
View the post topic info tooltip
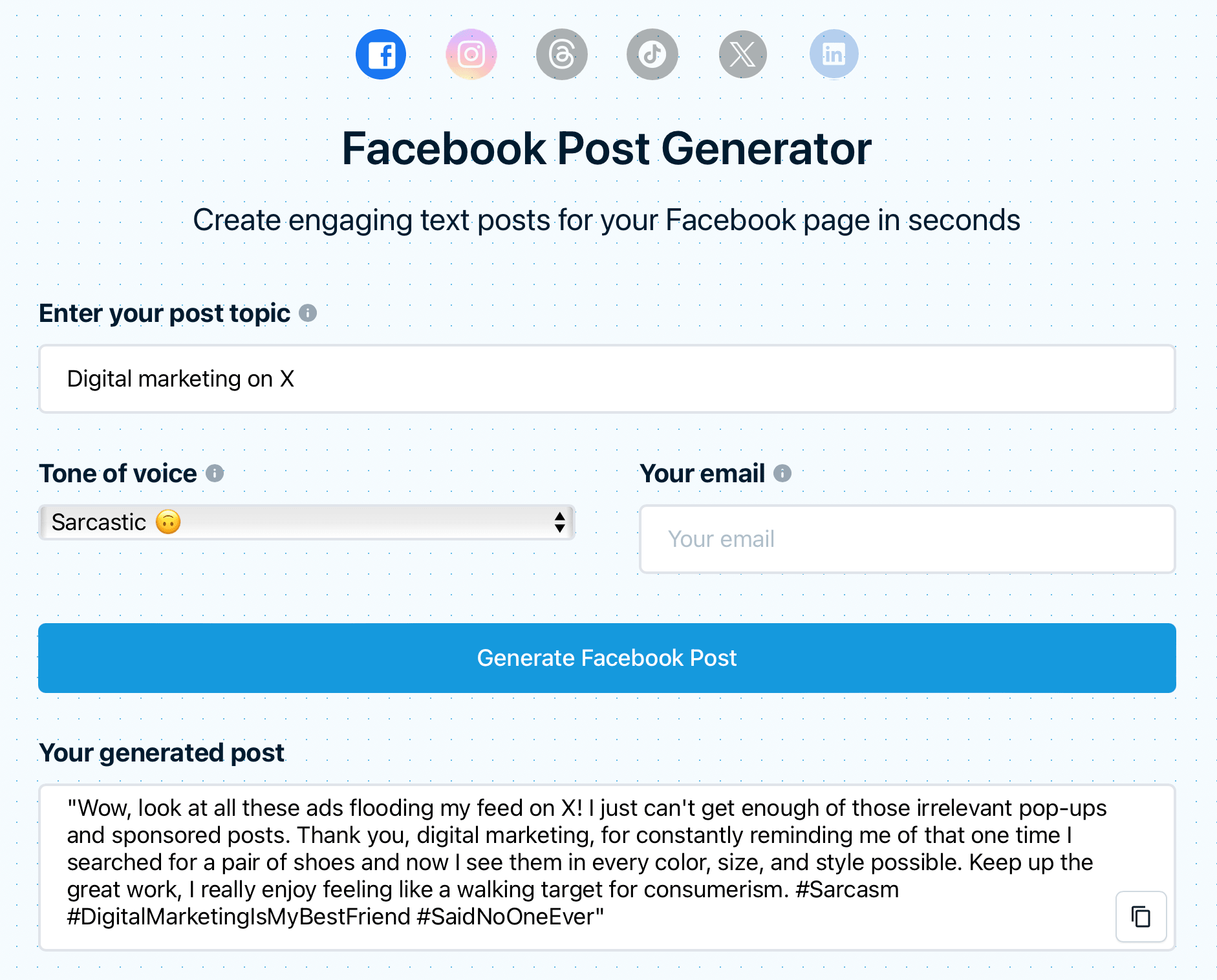tap(308, 313)
